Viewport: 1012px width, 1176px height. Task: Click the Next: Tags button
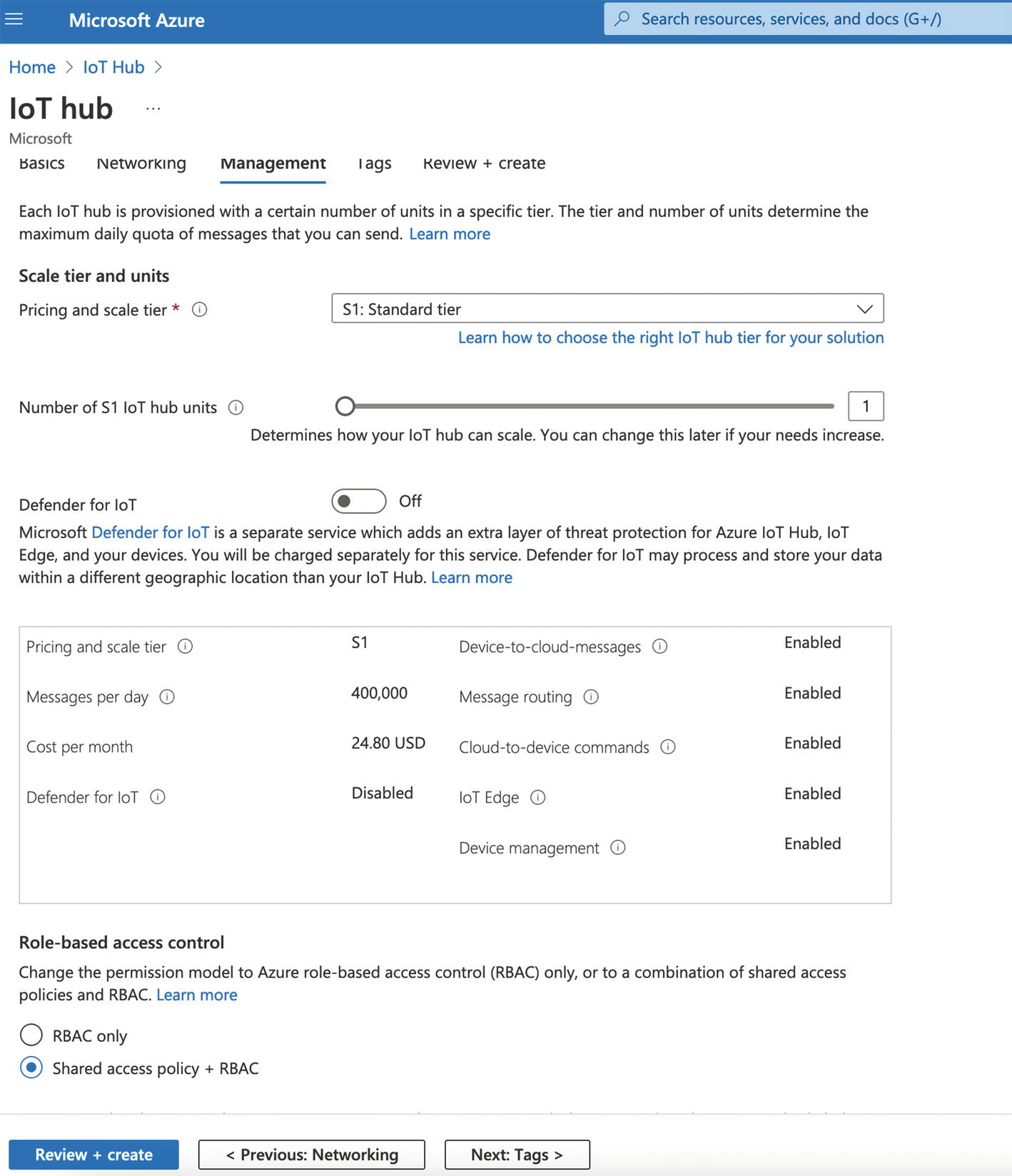pyautogui.click(x=517, y=1155)
